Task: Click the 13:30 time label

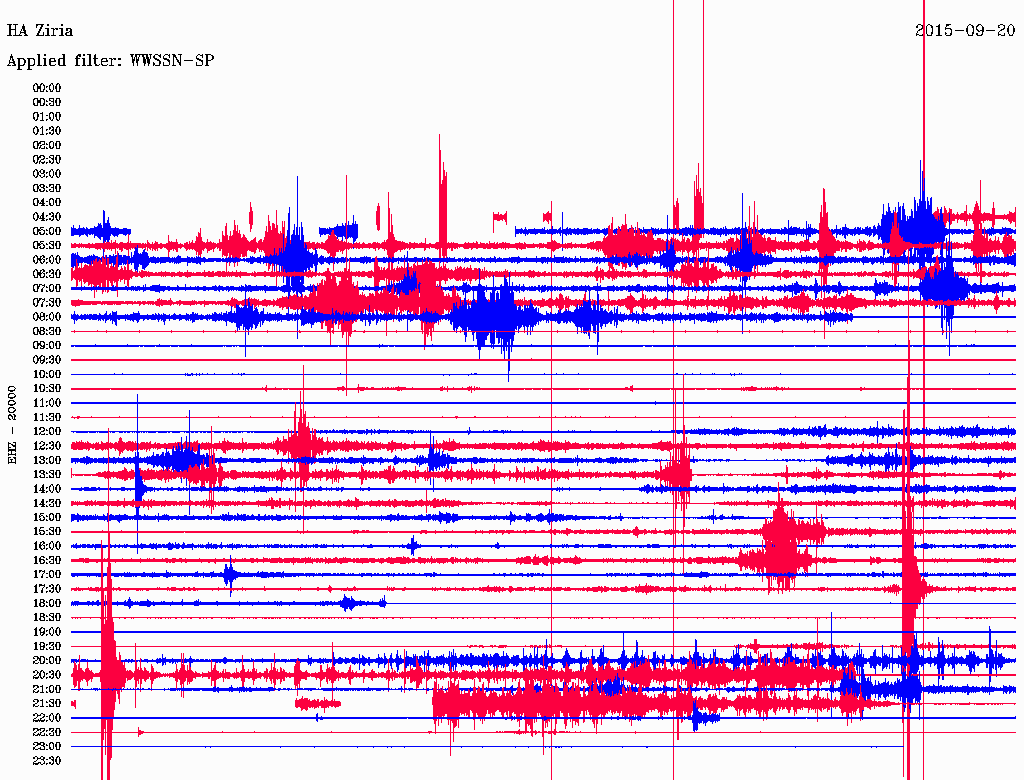Action: pyautogui.click(x=47, y=475)
